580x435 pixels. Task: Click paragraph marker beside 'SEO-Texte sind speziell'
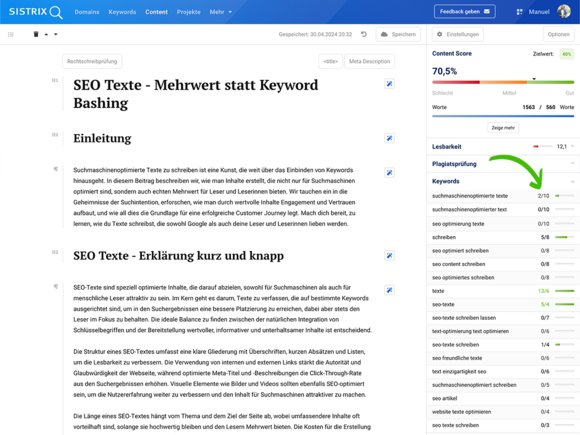56,286
